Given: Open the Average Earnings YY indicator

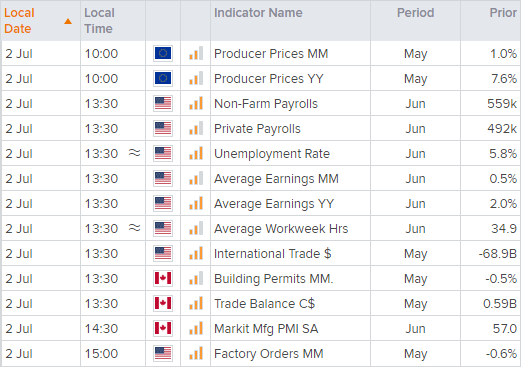Looking at the screenshot, I should (274, 204).
